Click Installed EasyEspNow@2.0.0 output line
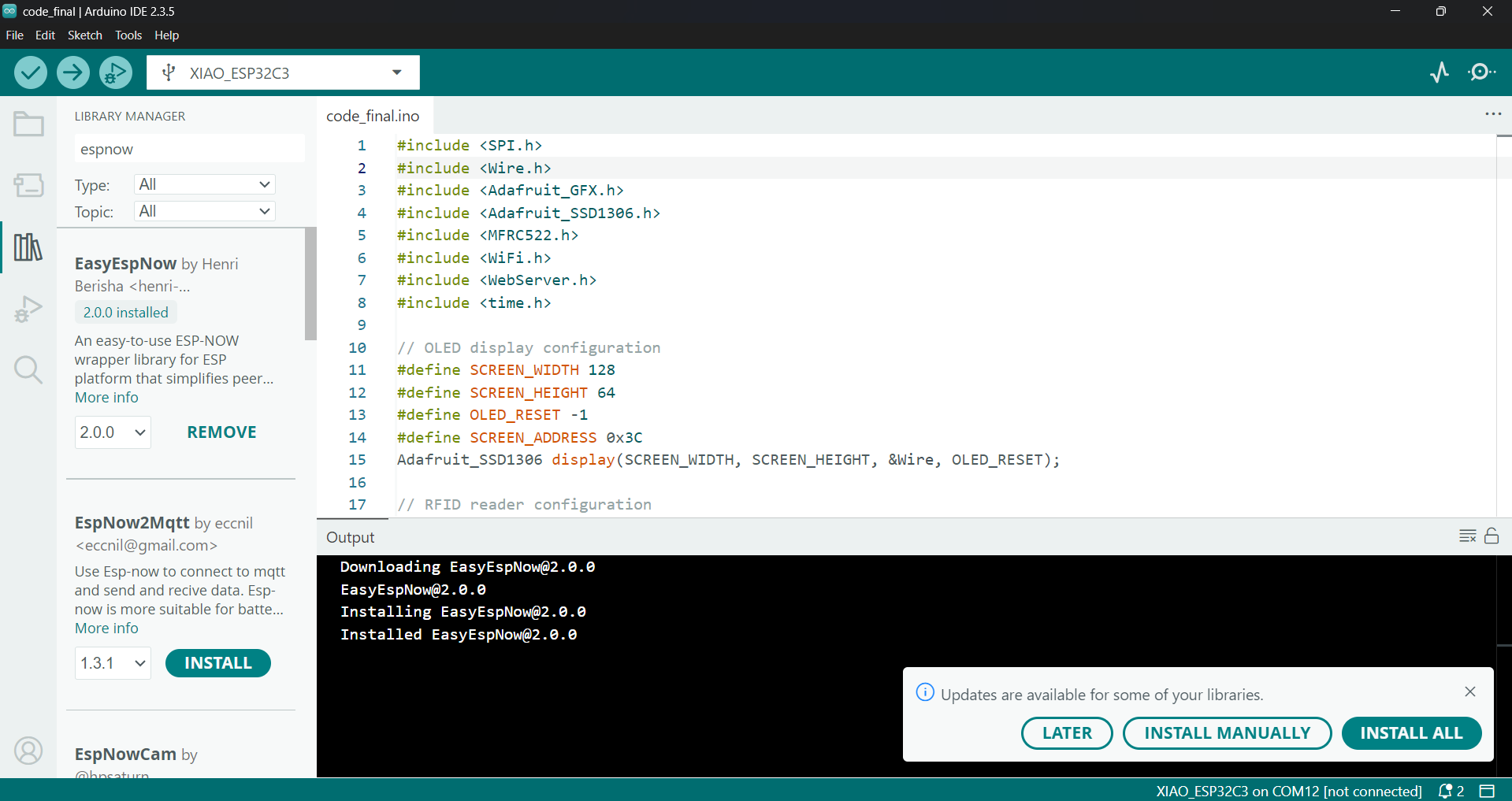Screen dimensions: 1512x801 tap(459, 634)
